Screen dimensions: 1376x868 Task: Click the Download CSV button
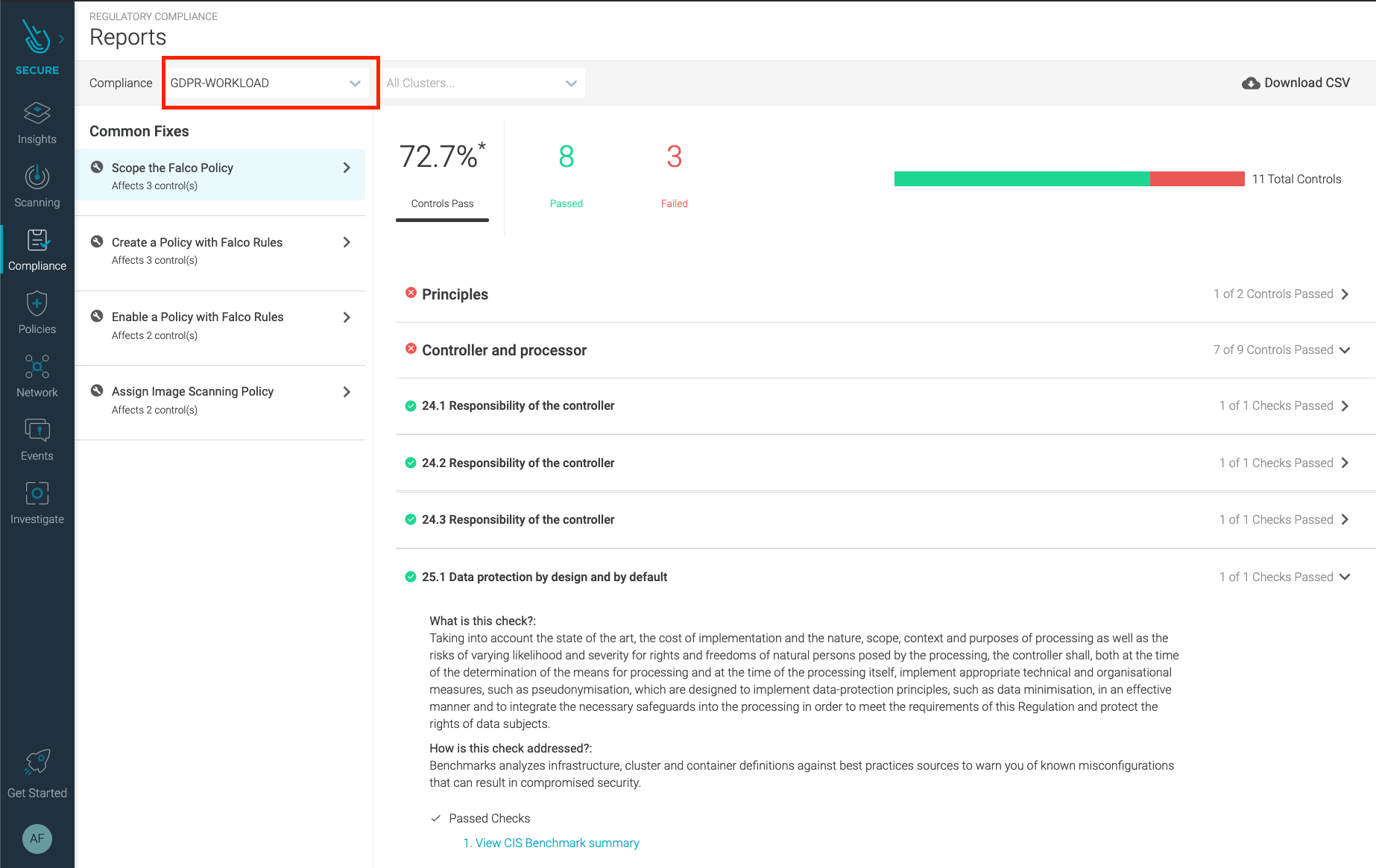[x=1295, y=83]
